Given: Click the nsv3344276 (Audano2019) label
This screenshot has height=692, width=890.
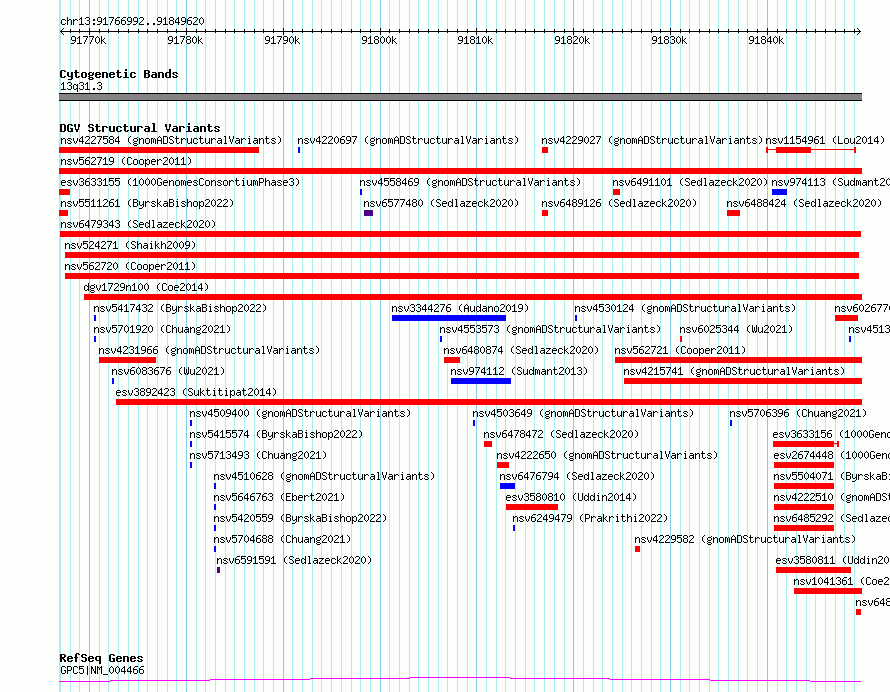Looking at the screenshot, I should [x=460, y=308].
